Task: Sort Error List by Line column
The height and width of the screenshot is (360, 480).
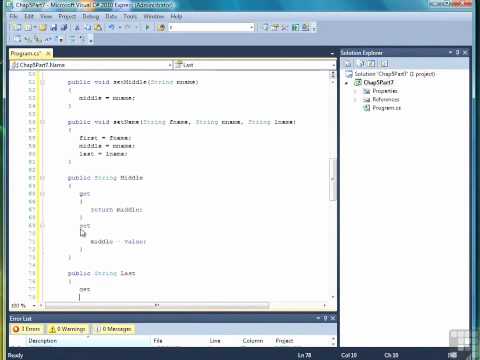Action: click(x=215, y=341)
